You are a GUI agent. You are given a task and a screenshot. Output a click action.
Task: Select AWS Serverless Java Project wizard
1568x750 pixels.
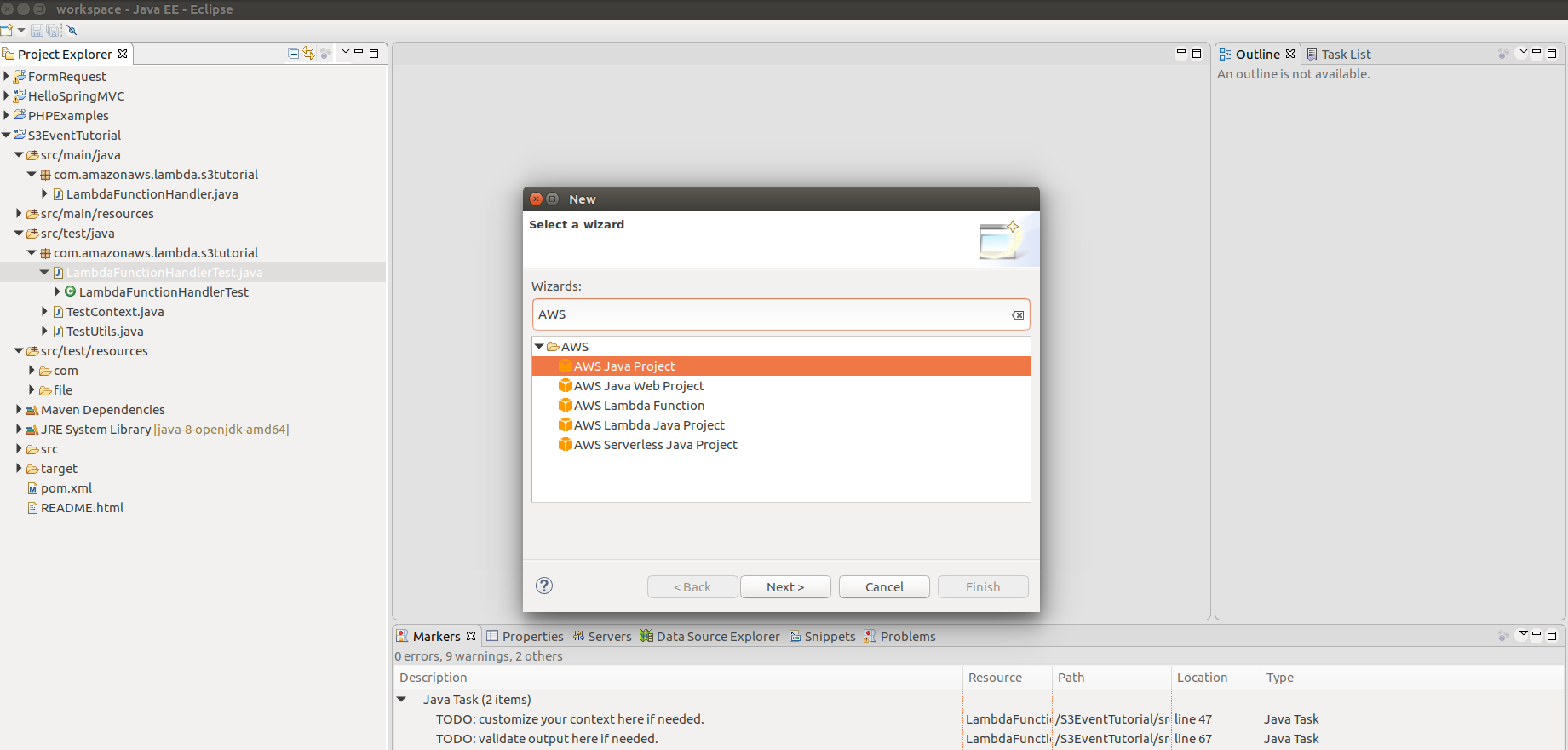[781, 444]
